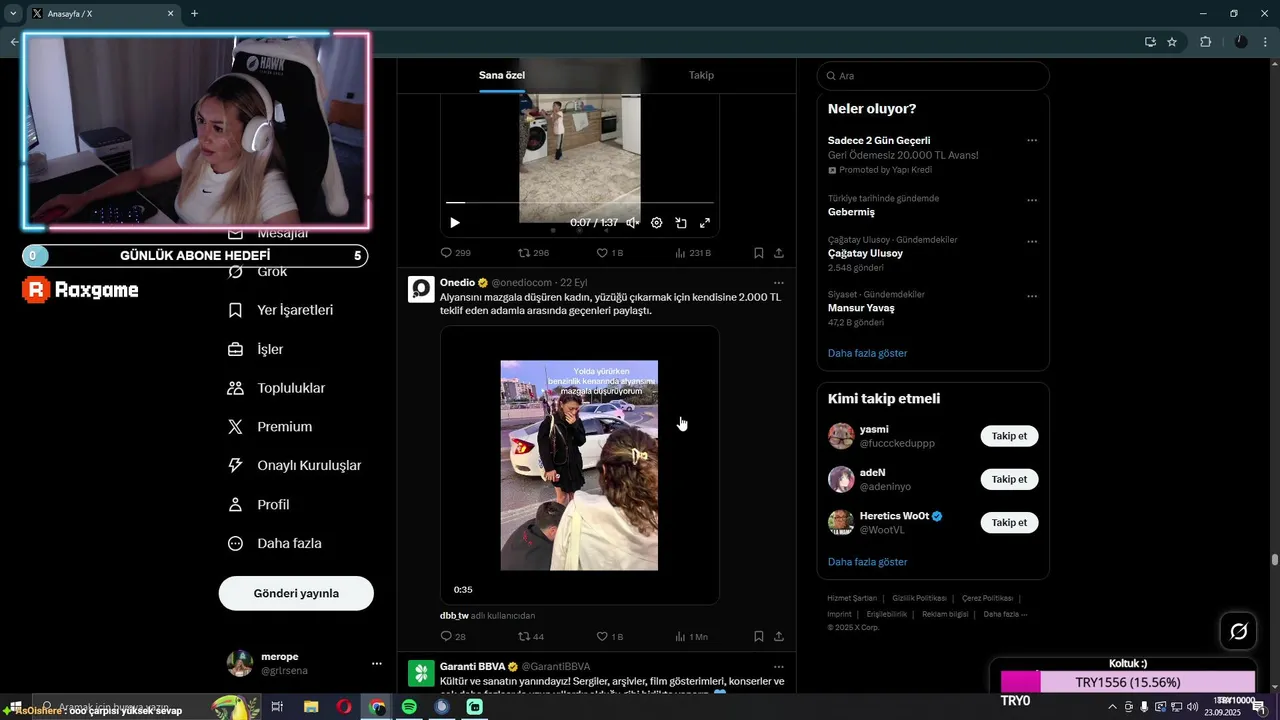Open the Çağatay Ulusoy trending topic
This screenshot has height=720, width=1280.
pos(865,253)
